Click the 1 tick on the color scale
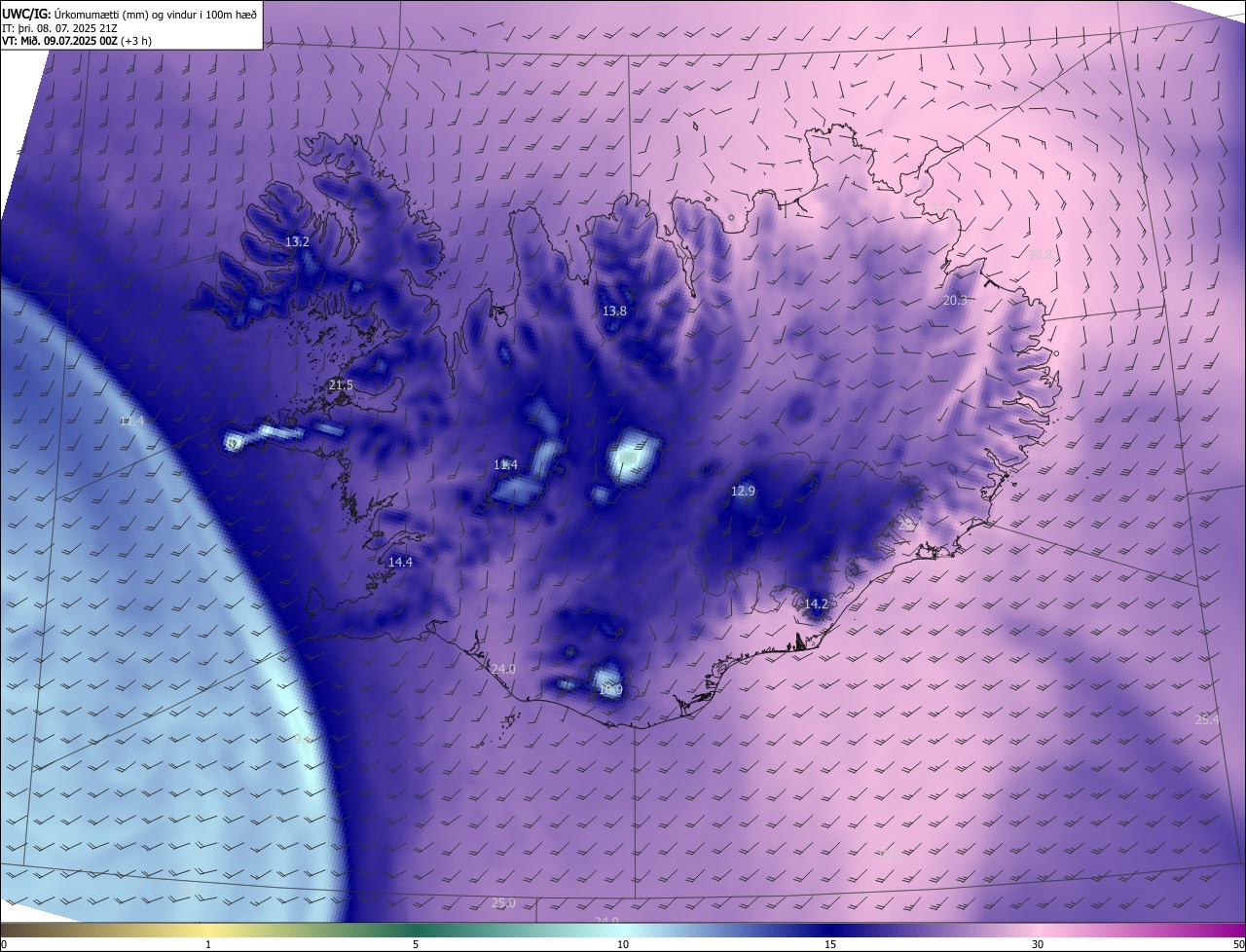Viewport: 1246px width, 952px height. [208, 944]
